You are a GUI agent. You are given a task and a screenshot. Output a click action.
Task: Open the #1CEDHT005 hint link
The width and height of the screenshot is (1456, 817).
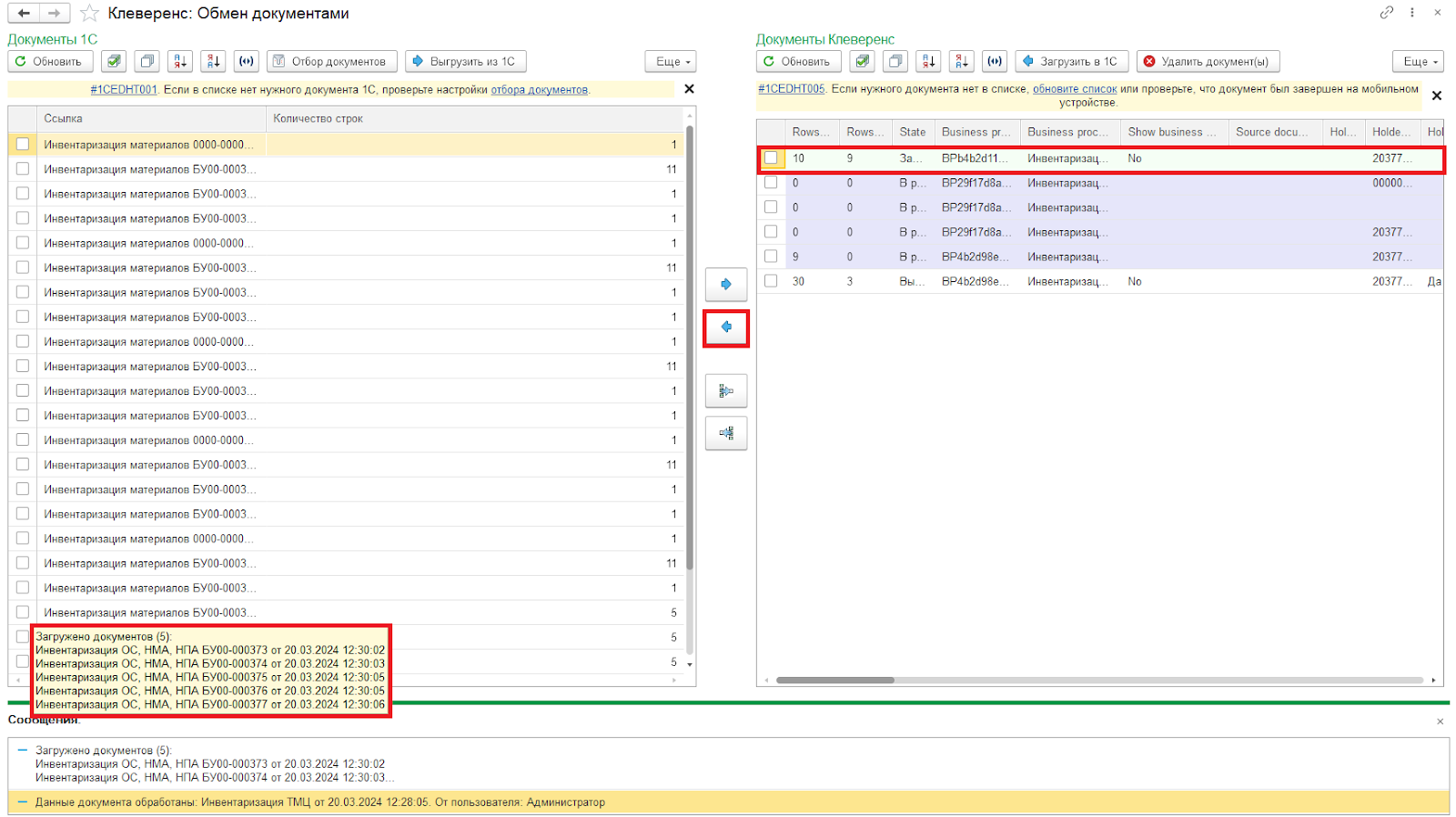(x=792, y=89)
